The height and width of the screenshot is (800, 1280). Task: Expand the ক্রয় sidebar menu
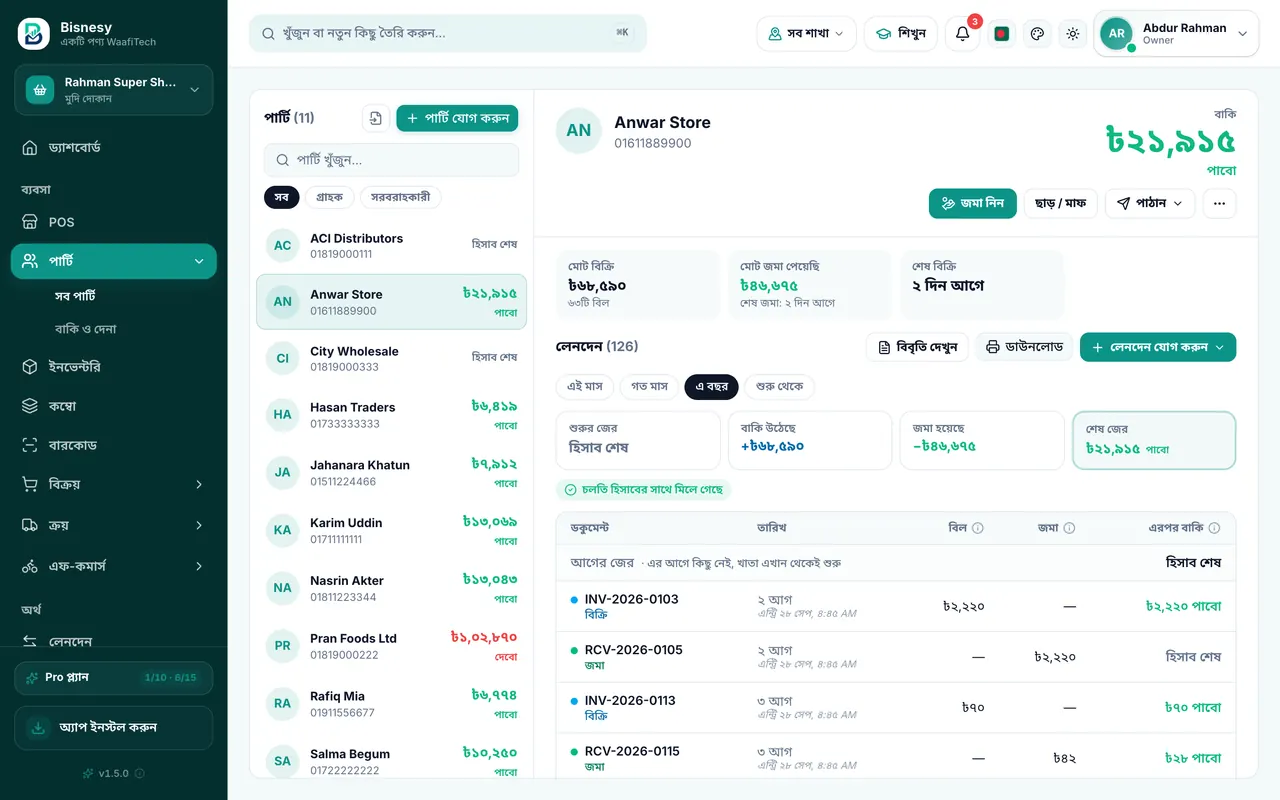[113, 525]
